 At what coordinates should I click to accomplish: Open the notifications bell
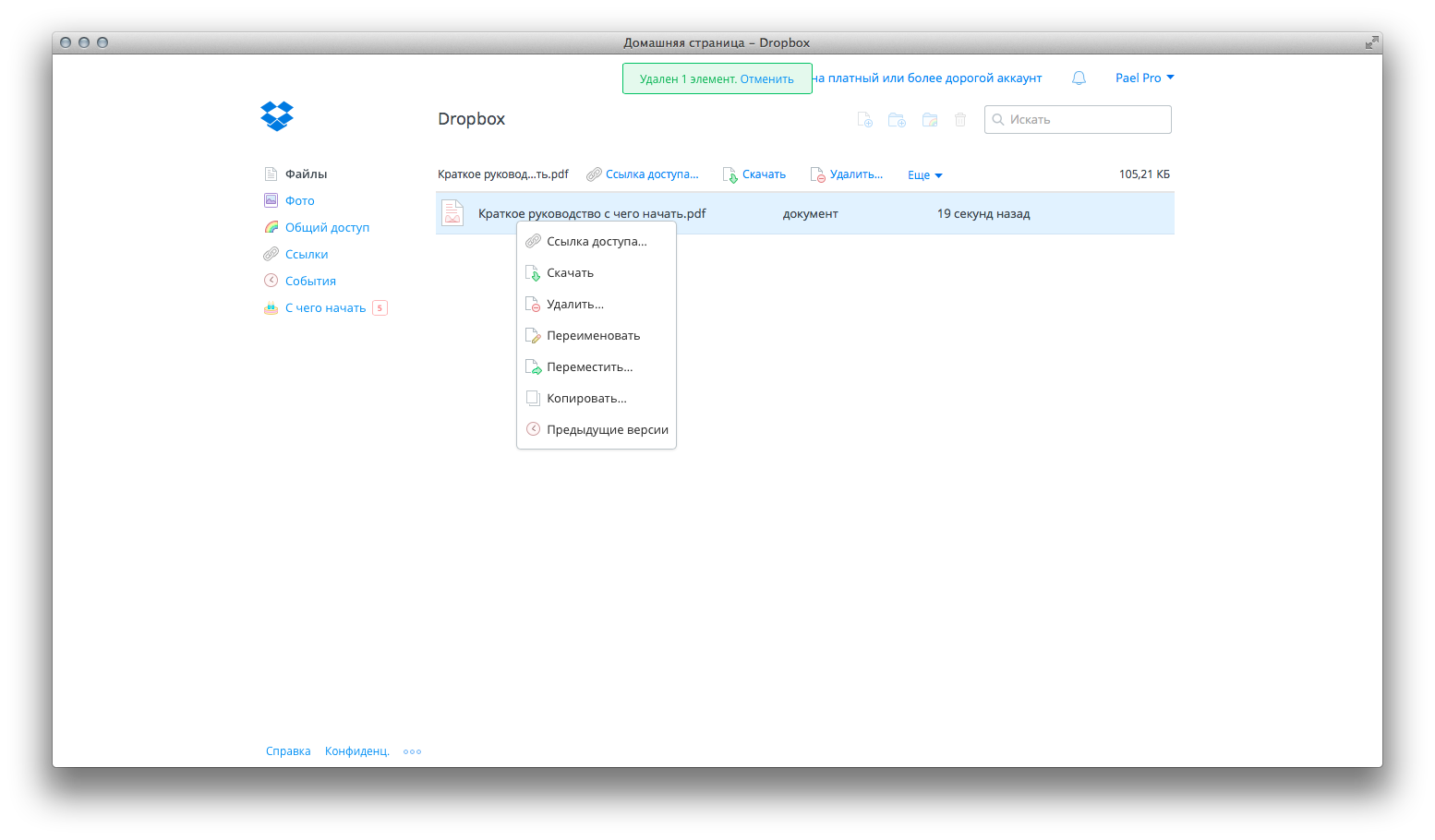point(1079,78)
